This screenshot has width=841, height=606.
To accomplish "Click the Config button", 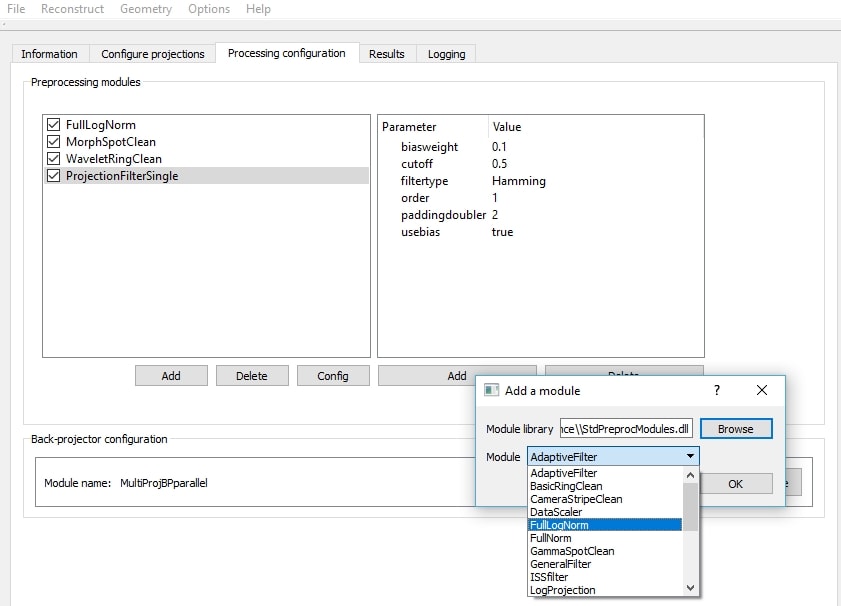I will [x=333, y=376].
